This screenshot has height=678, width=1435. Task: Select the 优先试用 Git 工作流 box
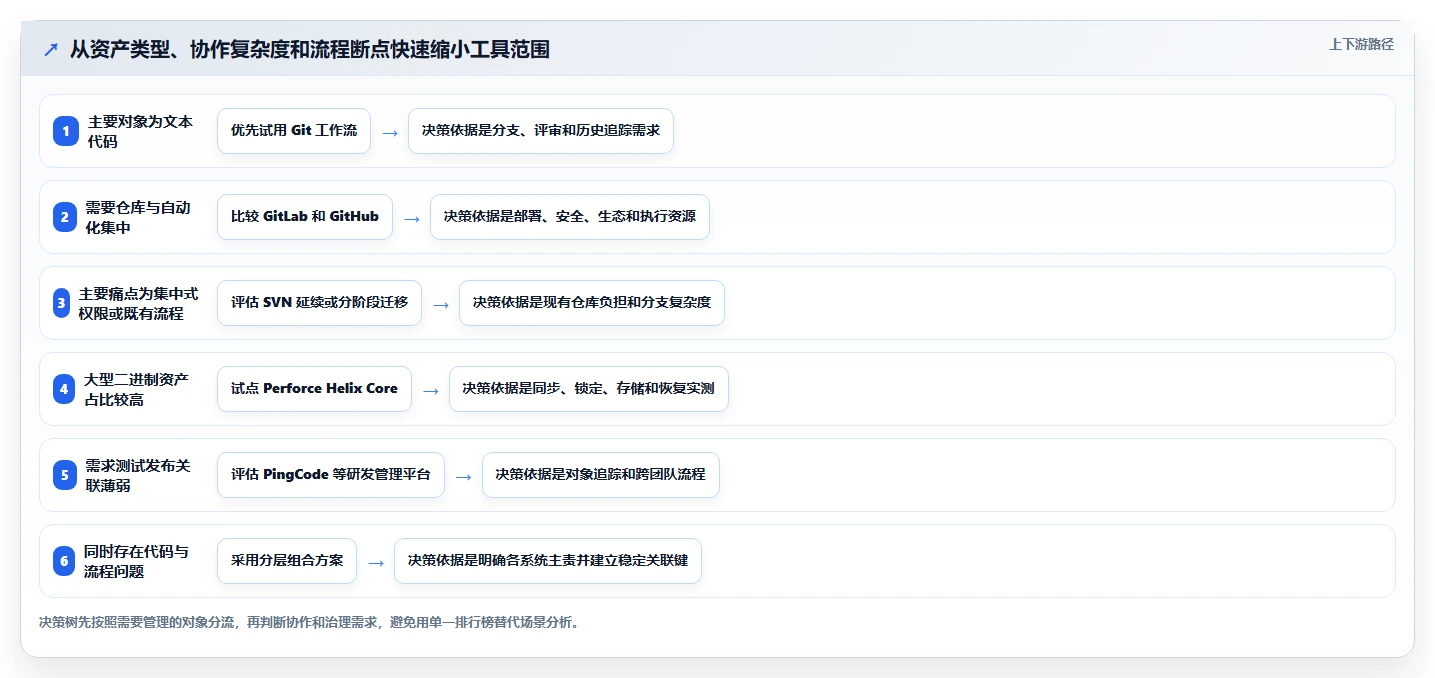[x=294, y=131]
